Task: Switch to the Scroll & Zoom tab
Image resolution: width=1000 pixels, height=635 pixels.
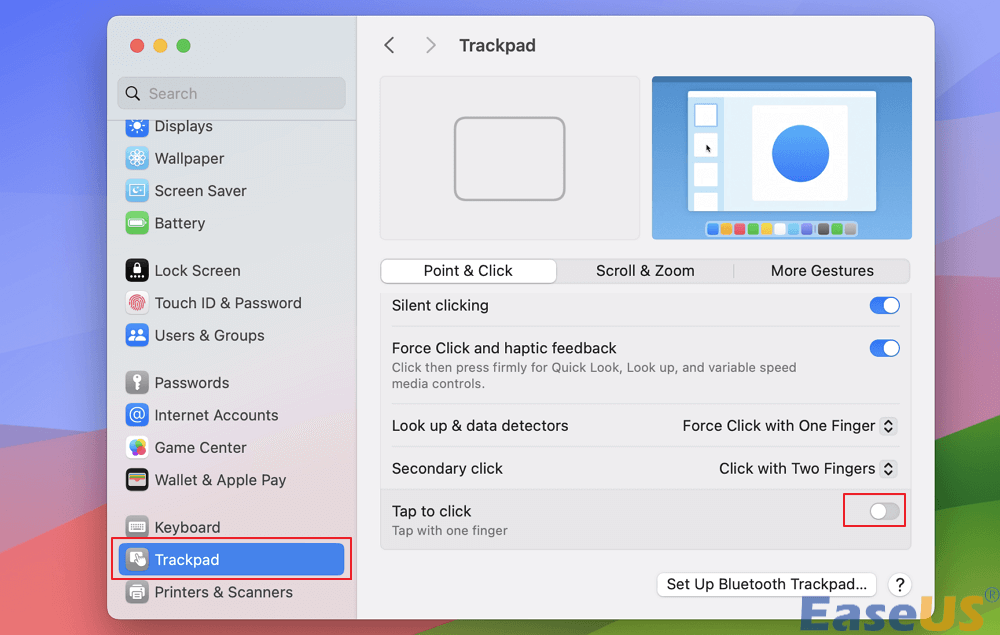Action: (644, 270)
